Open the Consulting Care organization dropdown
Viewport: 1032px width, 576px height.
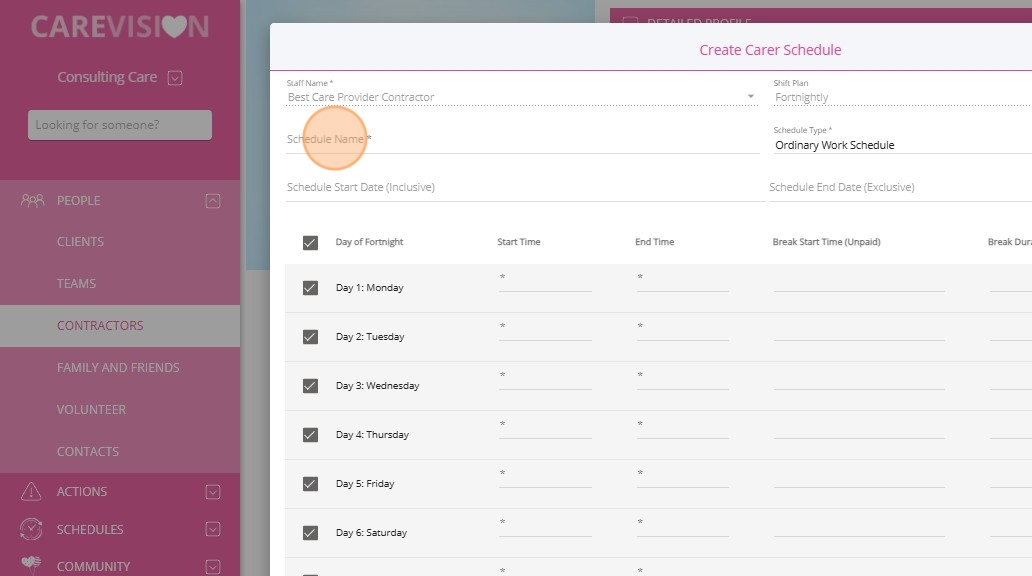tap(174, 78)
